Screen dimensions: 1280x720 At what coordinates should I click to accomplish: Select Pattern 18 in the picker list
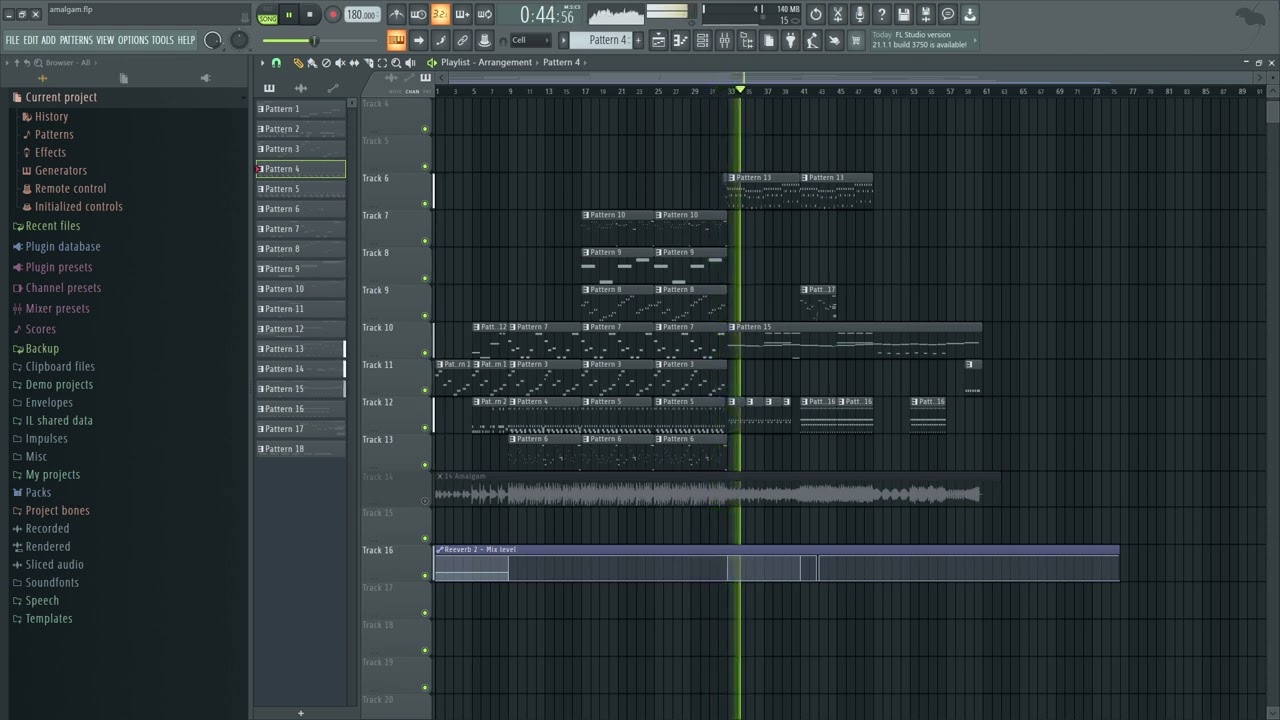(300, 449)
